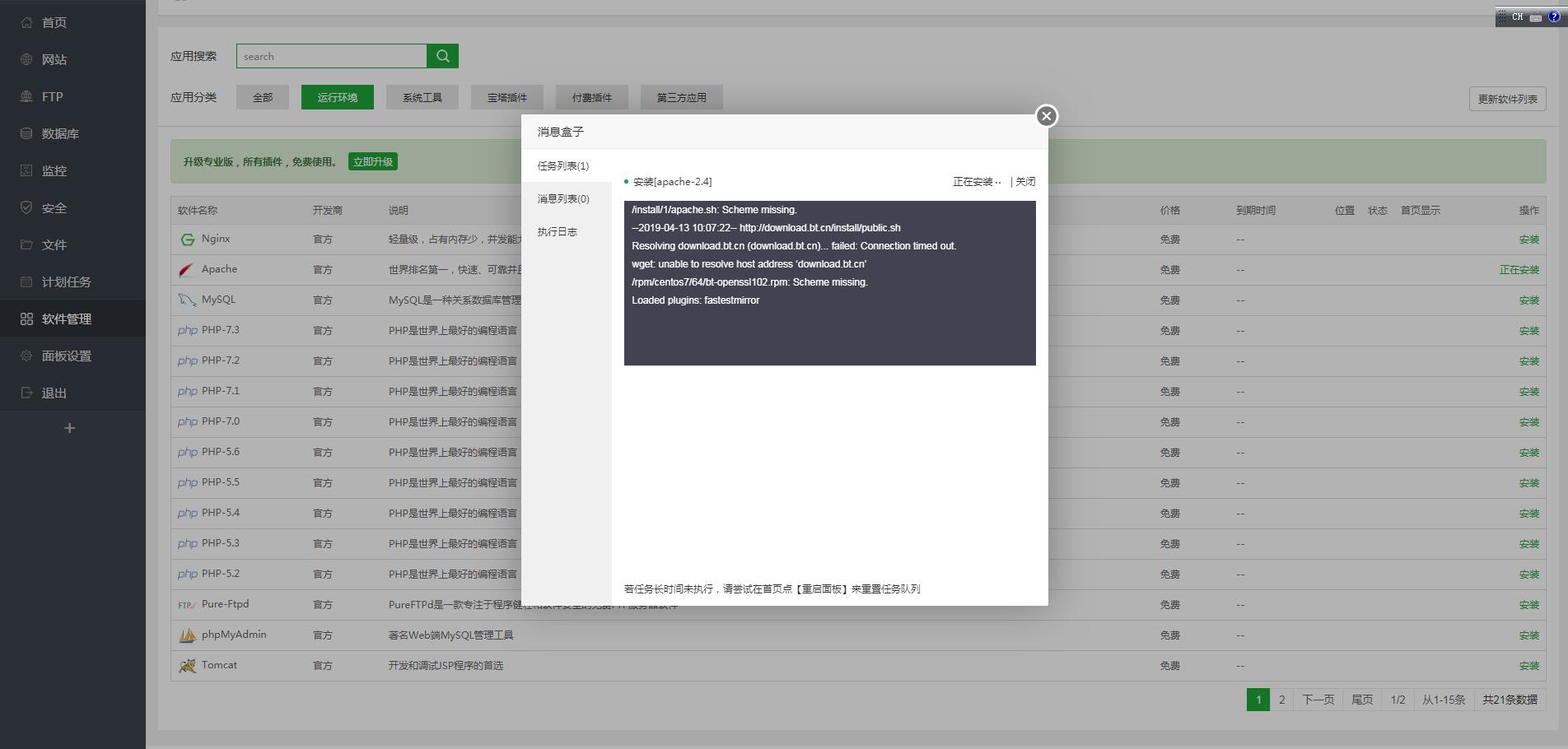Click 退出 to log out
1568x749 pixels.
[x=54, y=393]
